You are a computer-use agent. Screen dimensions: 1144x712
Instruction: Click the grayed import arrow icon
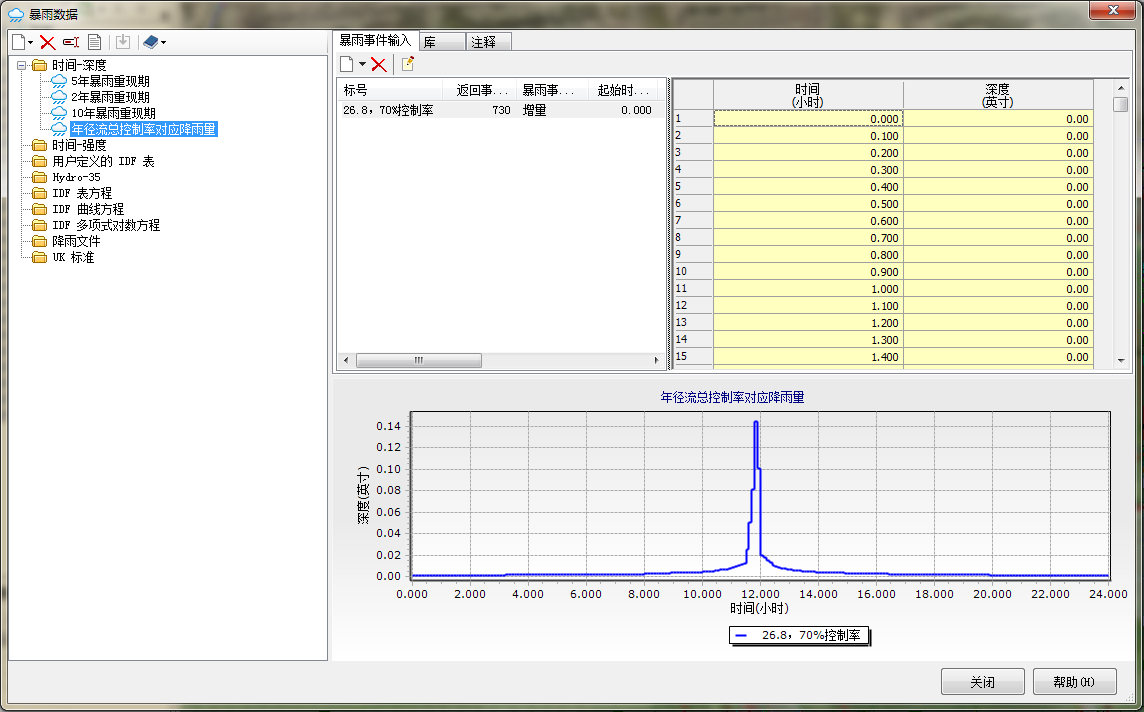pyautogui.click(x=123, y=42)
